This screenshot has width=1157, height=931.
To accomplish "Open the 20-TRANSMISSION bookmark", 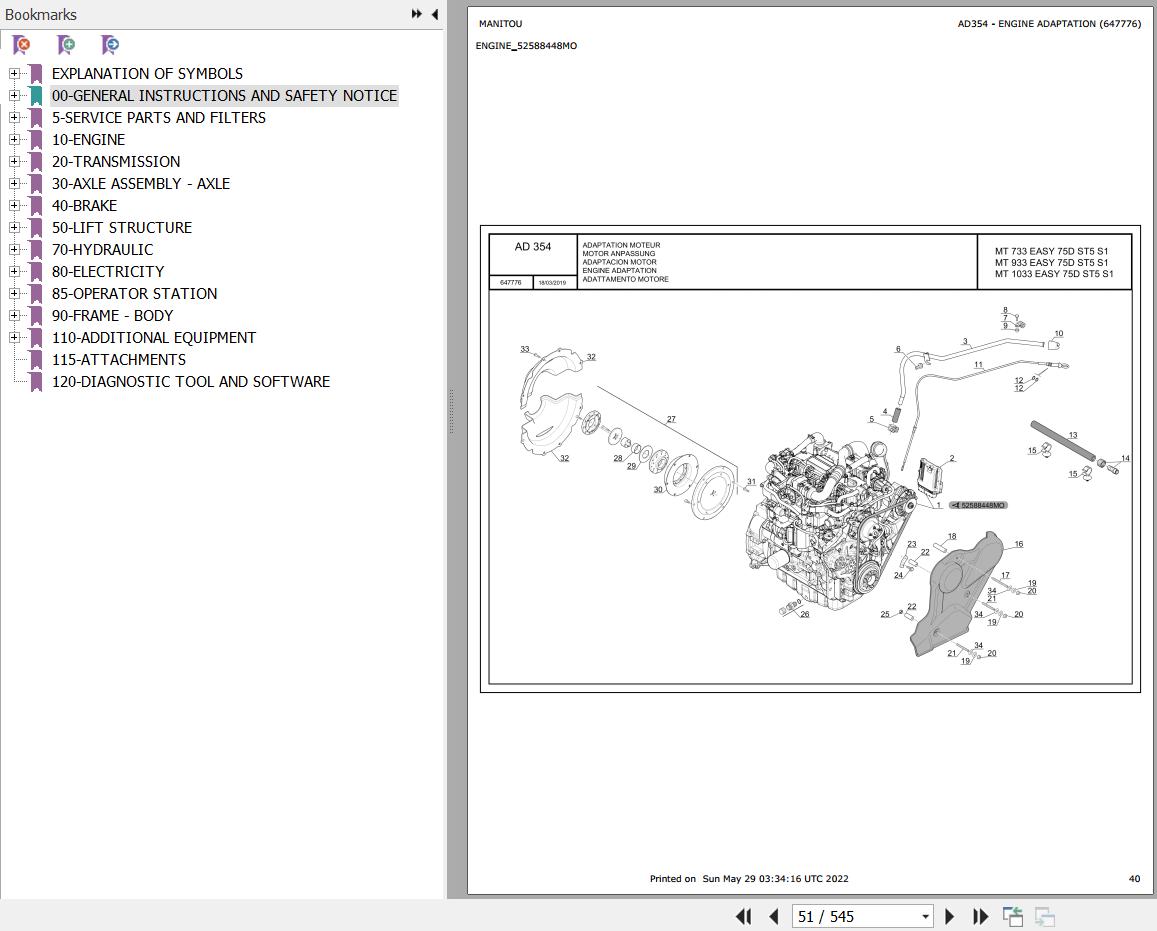I will [116, 162].
